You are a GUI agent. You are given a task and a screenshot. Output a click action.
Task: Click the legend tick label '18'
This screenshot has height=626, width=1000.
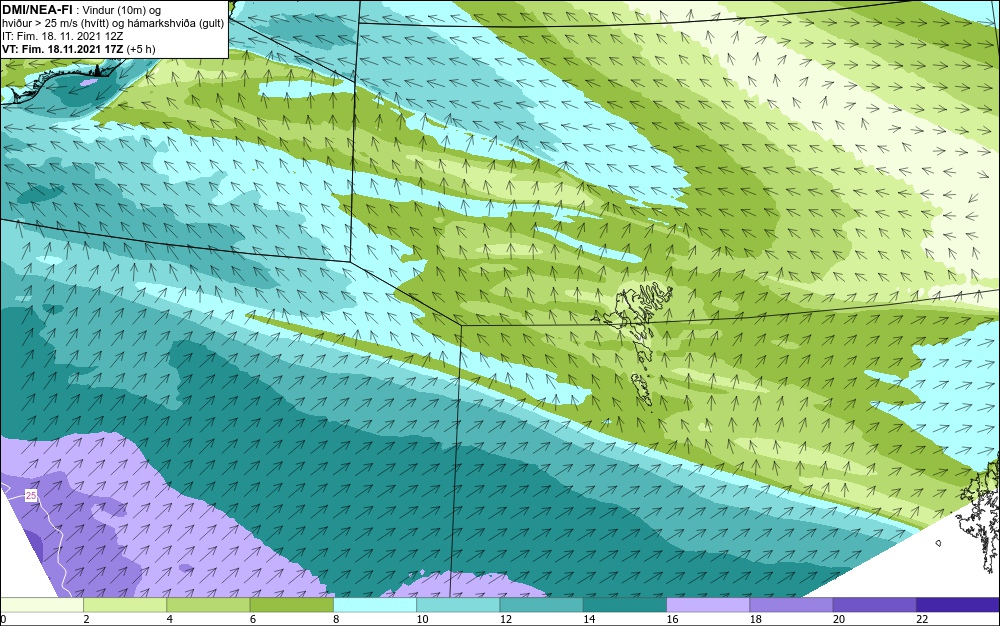tap(756, 619)
